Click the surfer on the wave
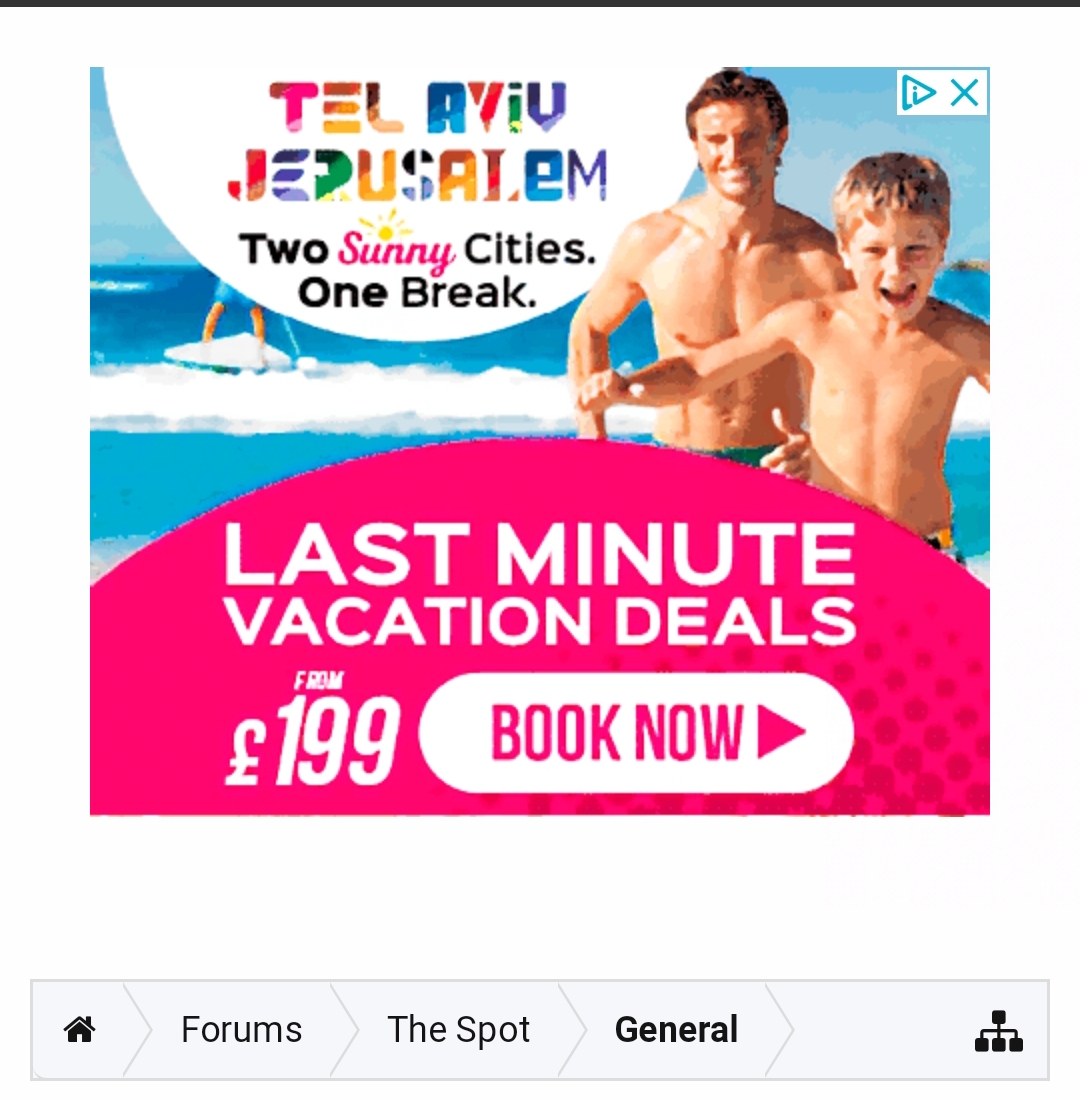Screen dimensions: 1080x1099 pos(231,329)
